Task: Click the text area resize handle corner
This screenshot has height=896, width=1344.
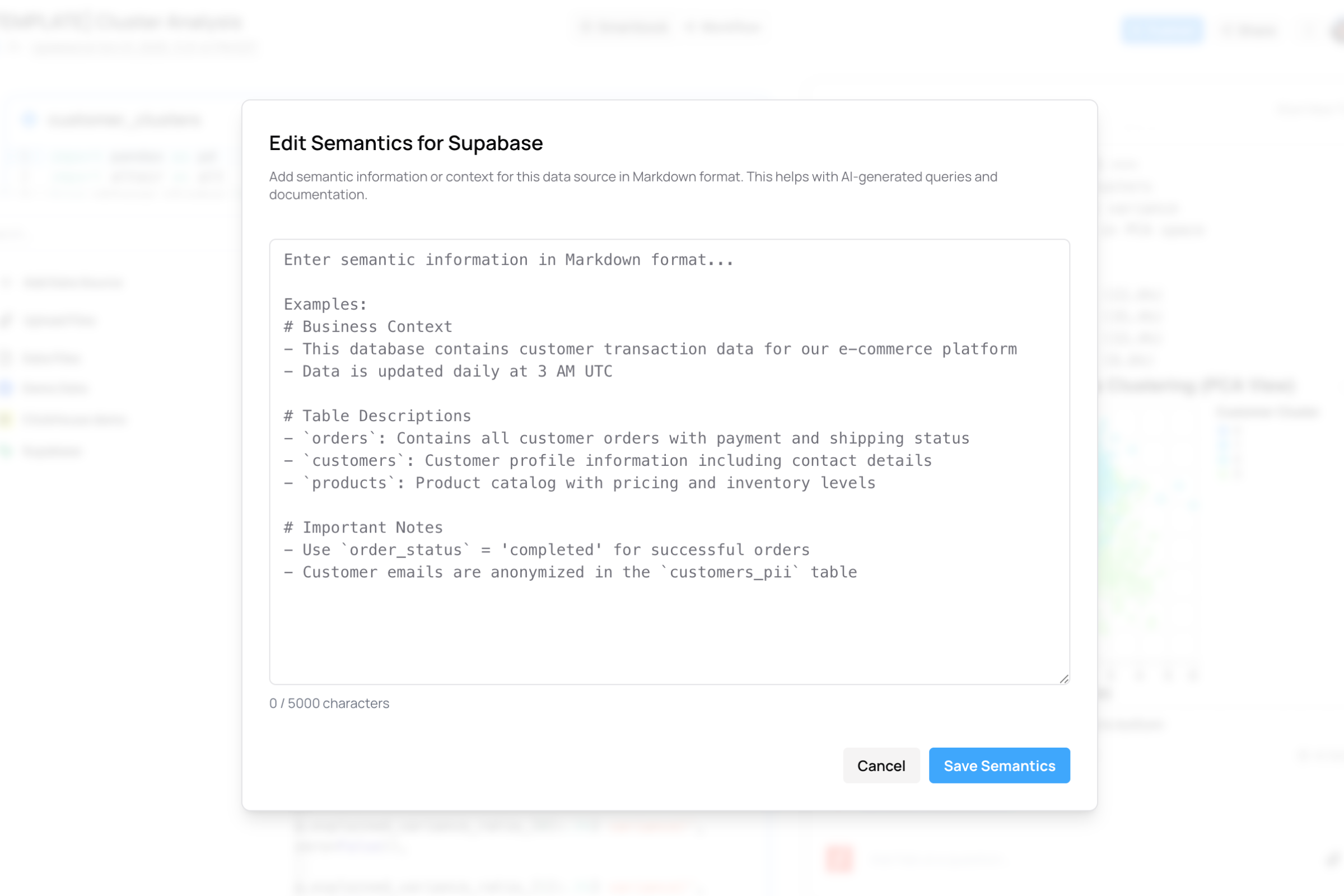Action: tap(1063, 679)
